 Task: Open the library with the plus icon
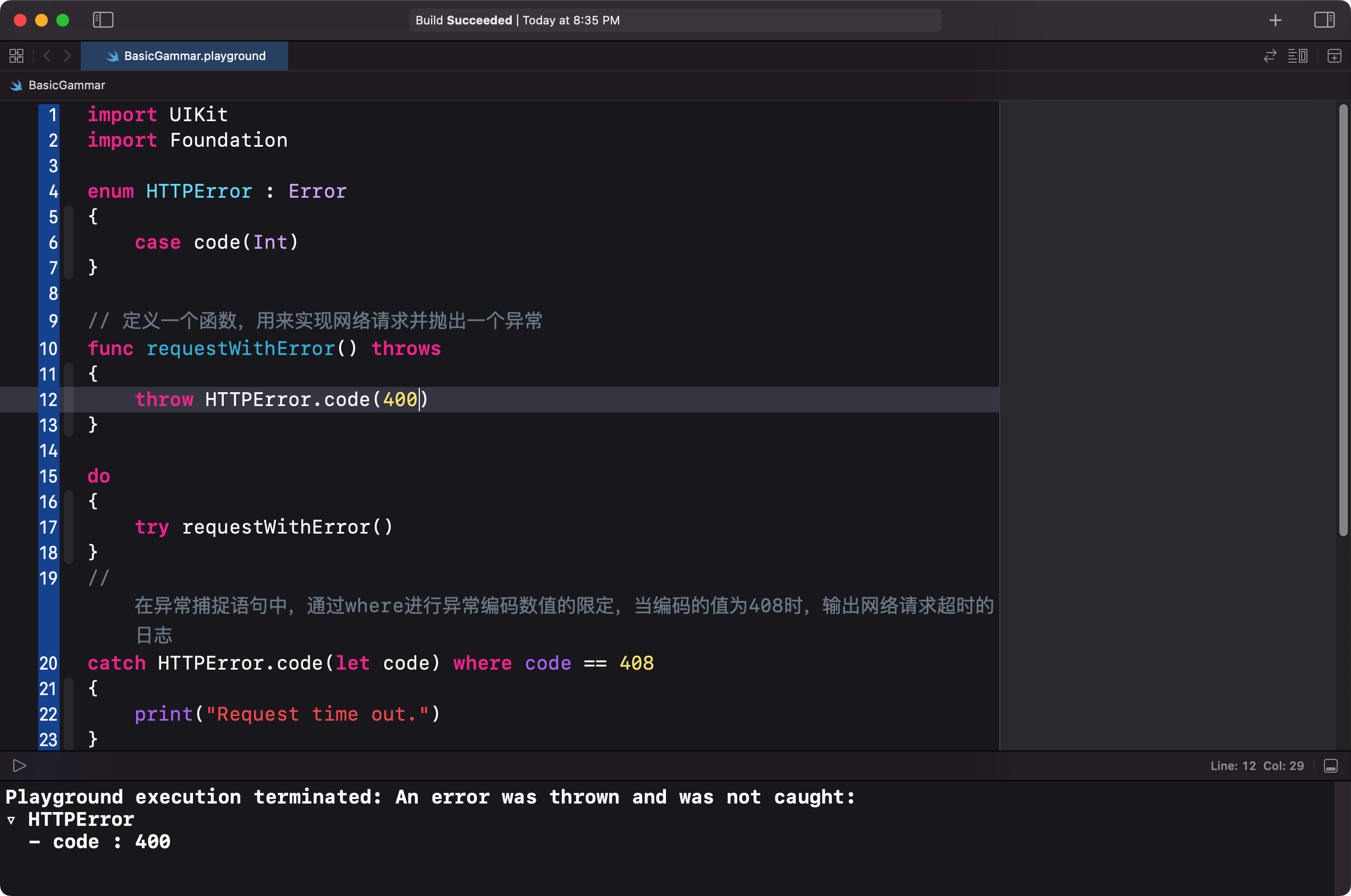[1275, 21]
